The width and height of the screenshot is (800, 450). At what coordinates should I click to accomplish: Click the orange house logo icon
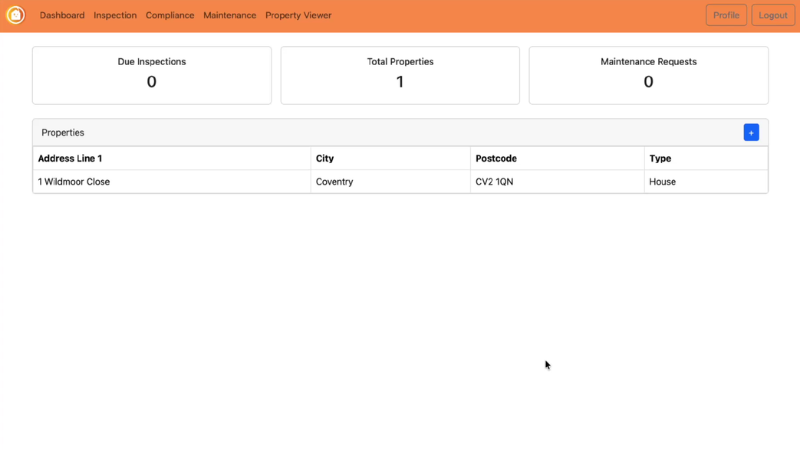(15, 15)
